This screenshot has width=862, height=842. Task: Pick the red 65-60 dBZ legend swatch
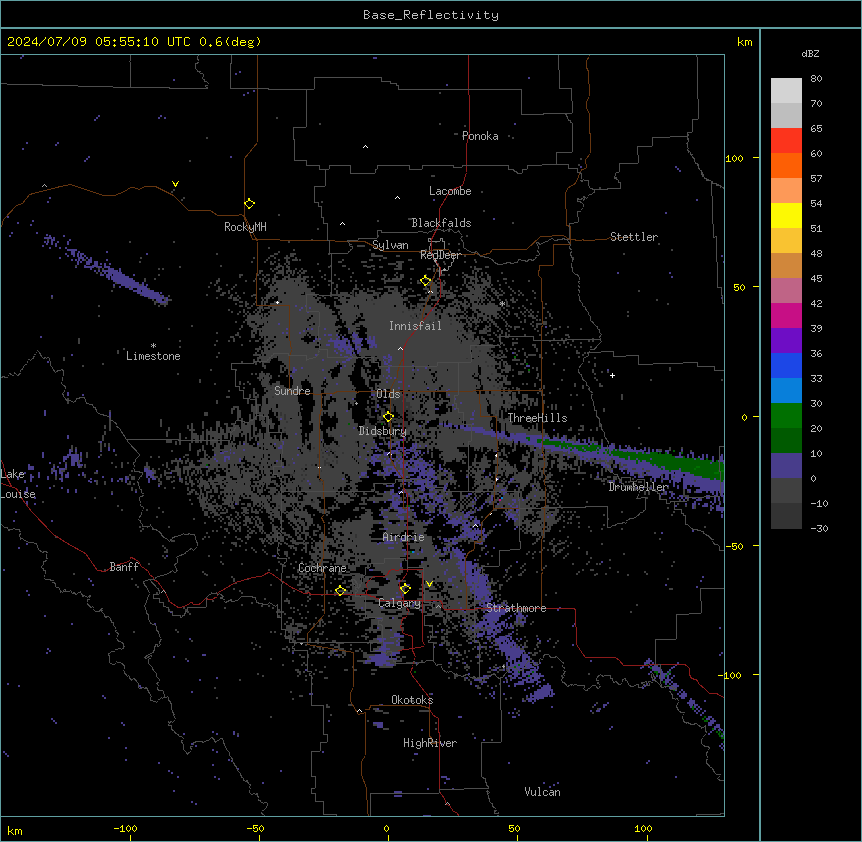pyautogui.click(x=786, y=141)
